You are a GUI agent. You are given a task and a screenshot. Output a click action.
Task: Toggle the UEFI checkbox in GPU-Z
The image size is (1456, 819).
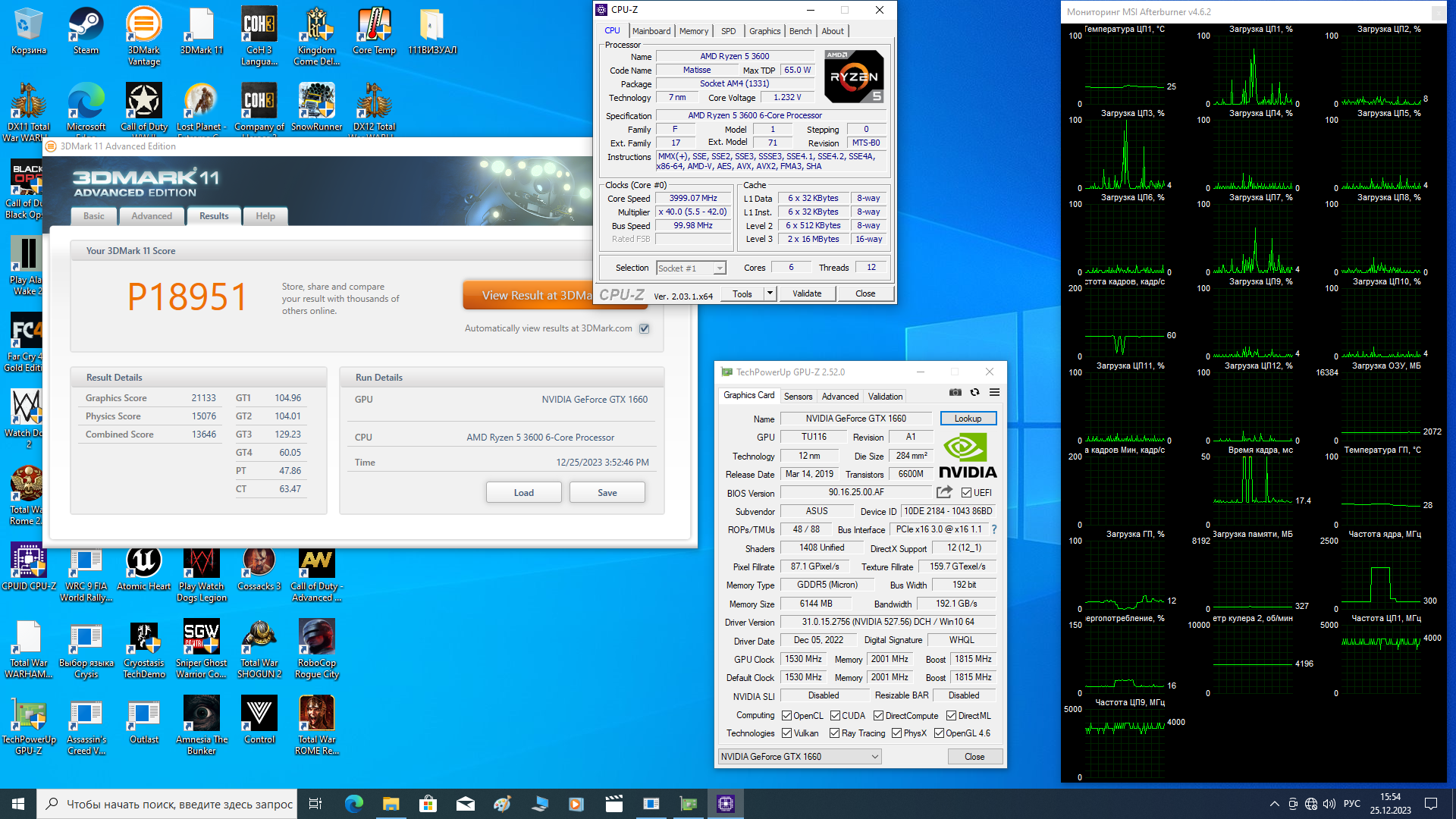point(966,493)
